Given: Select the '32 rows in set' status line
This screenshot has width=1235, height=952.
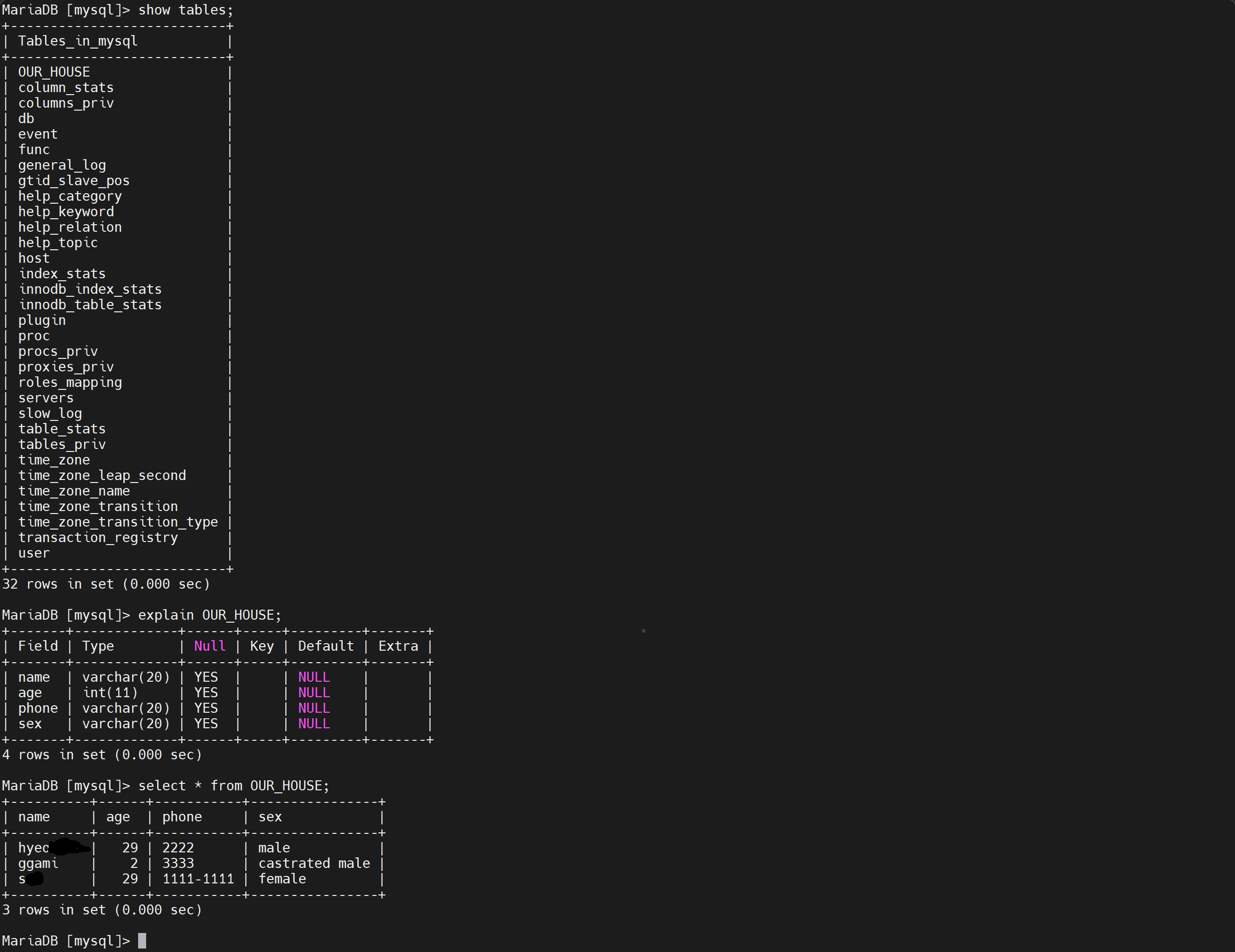Looking at the screenshot, I should 106,584.
